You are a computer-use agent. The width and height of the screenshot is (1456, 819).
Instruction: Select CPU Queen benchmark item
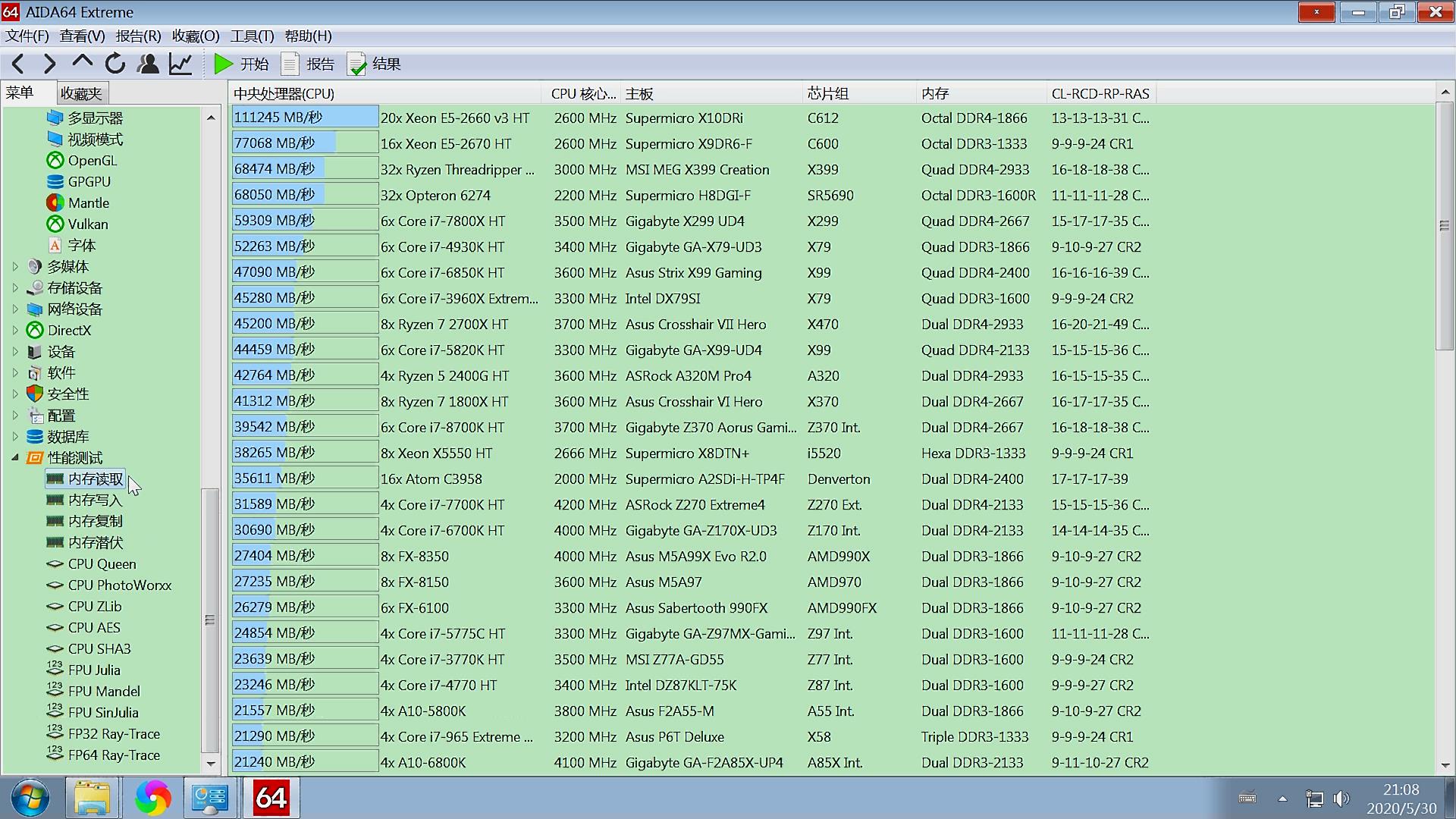click(x=102, y=563)
